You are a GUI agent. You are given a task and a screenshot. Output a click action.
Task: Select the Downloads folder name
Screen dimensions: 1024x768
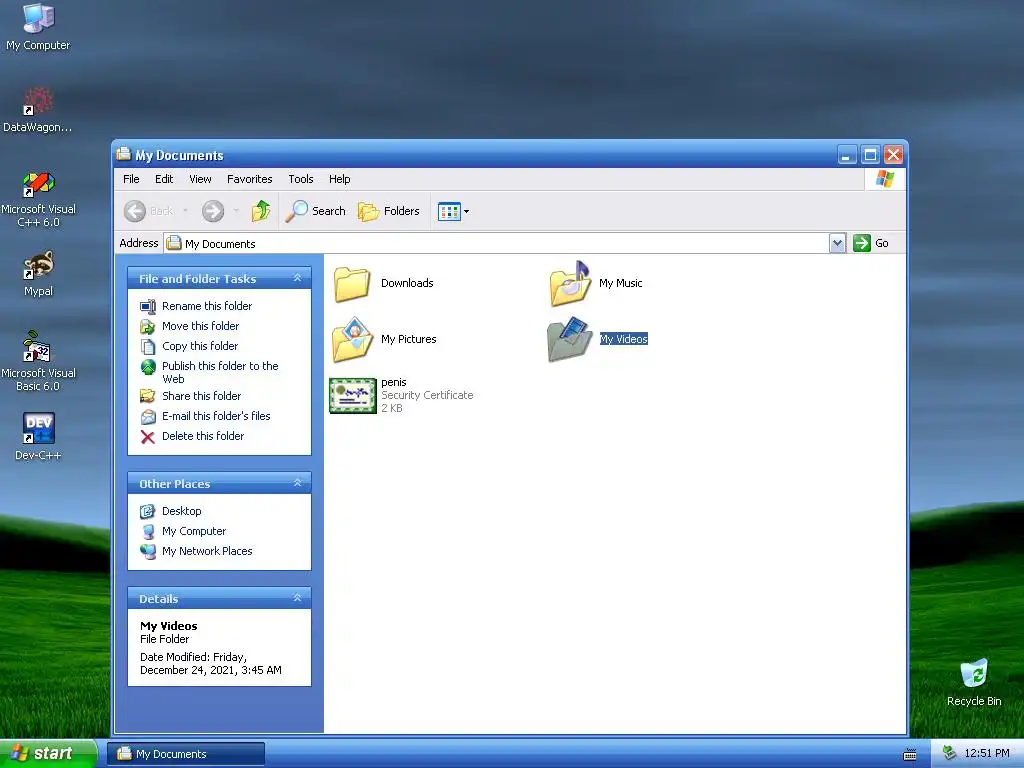pyautogui.click(x=407, y=283)
